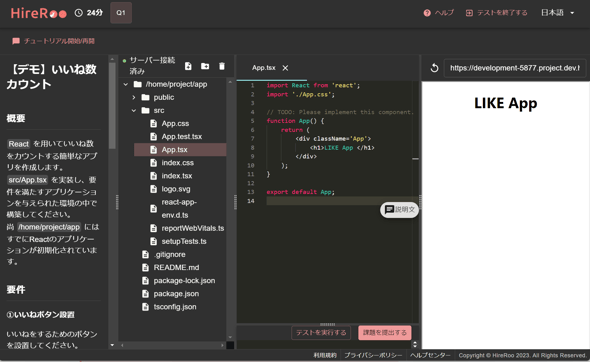Open プライバシーポリシー privacy policy link

373,355
